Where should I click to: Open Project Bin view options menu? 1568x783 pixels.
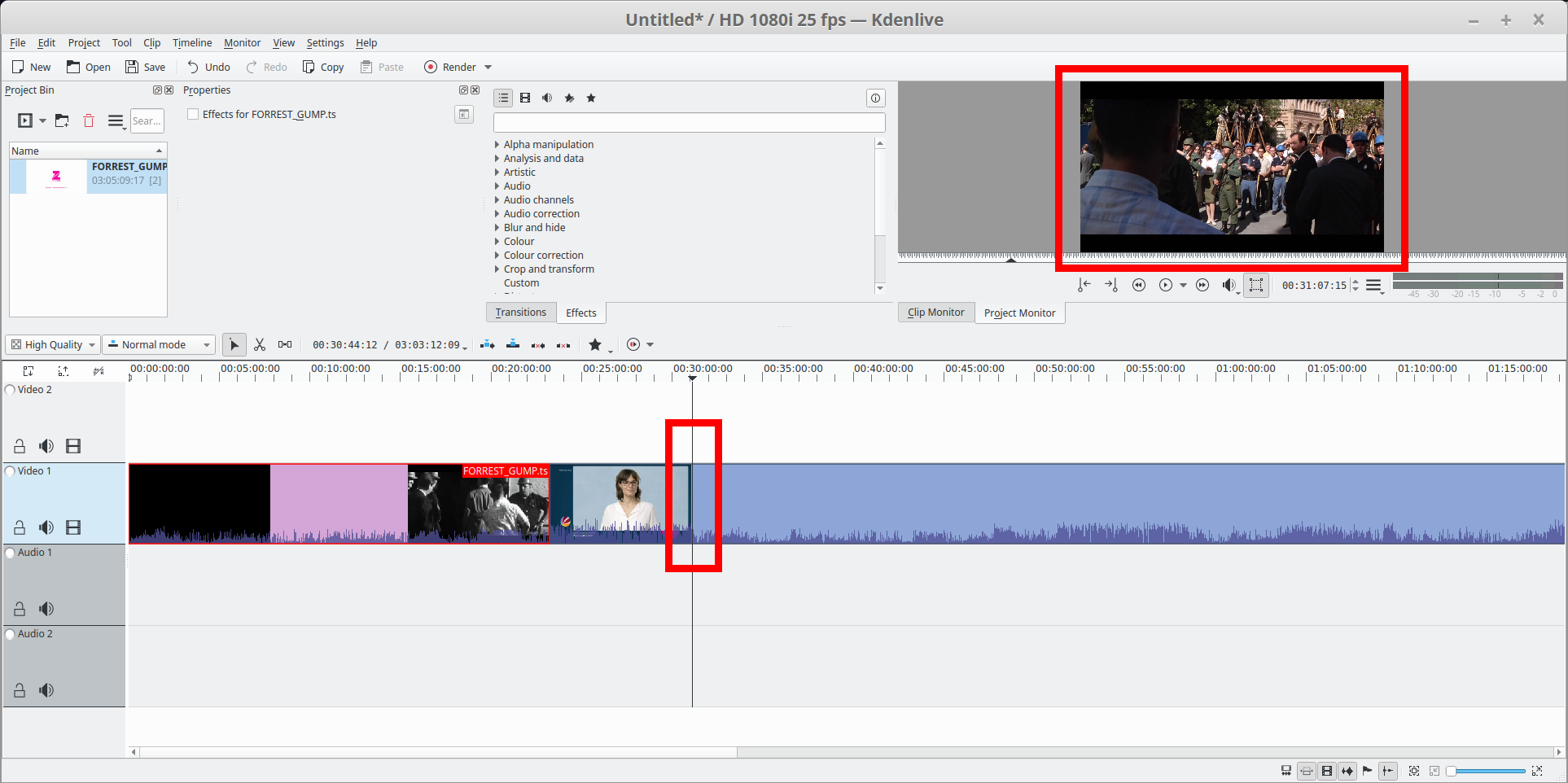(116, 122)
